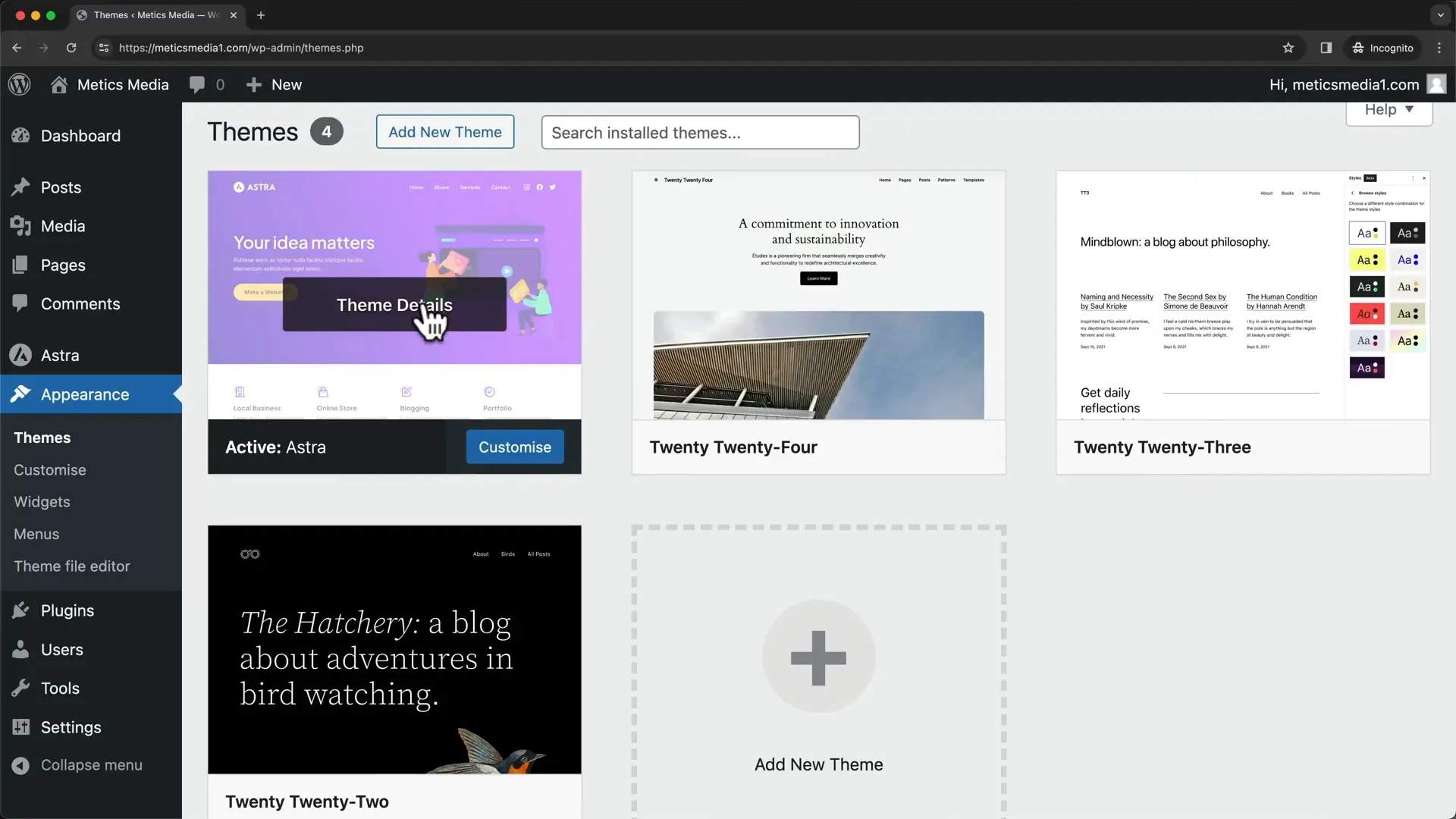Click the Incognito indicator button

pos(1383,48)
